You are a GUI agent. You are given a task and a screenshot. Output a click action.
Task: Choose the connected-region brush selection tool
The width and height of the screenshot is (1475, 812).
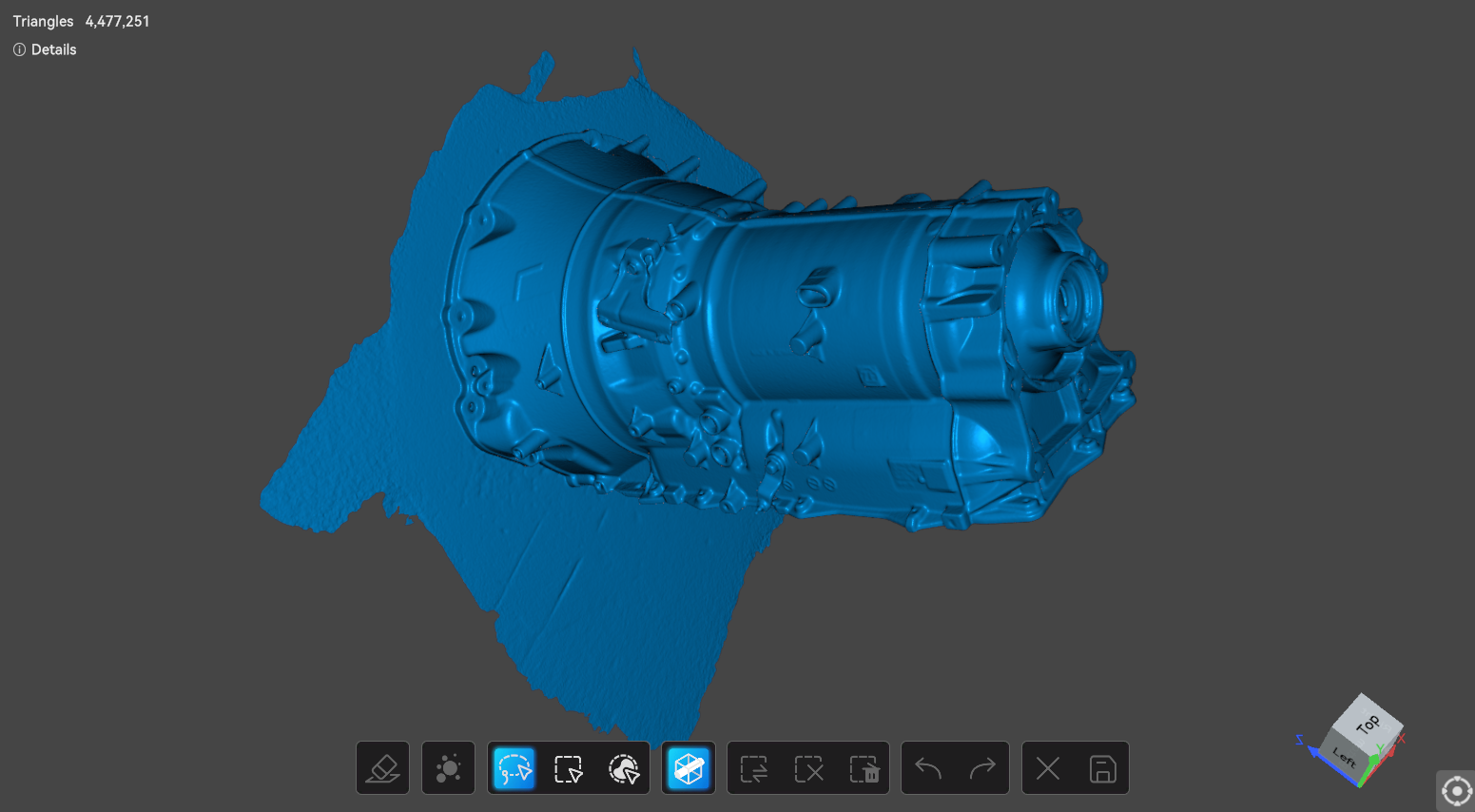coord(624,768)
